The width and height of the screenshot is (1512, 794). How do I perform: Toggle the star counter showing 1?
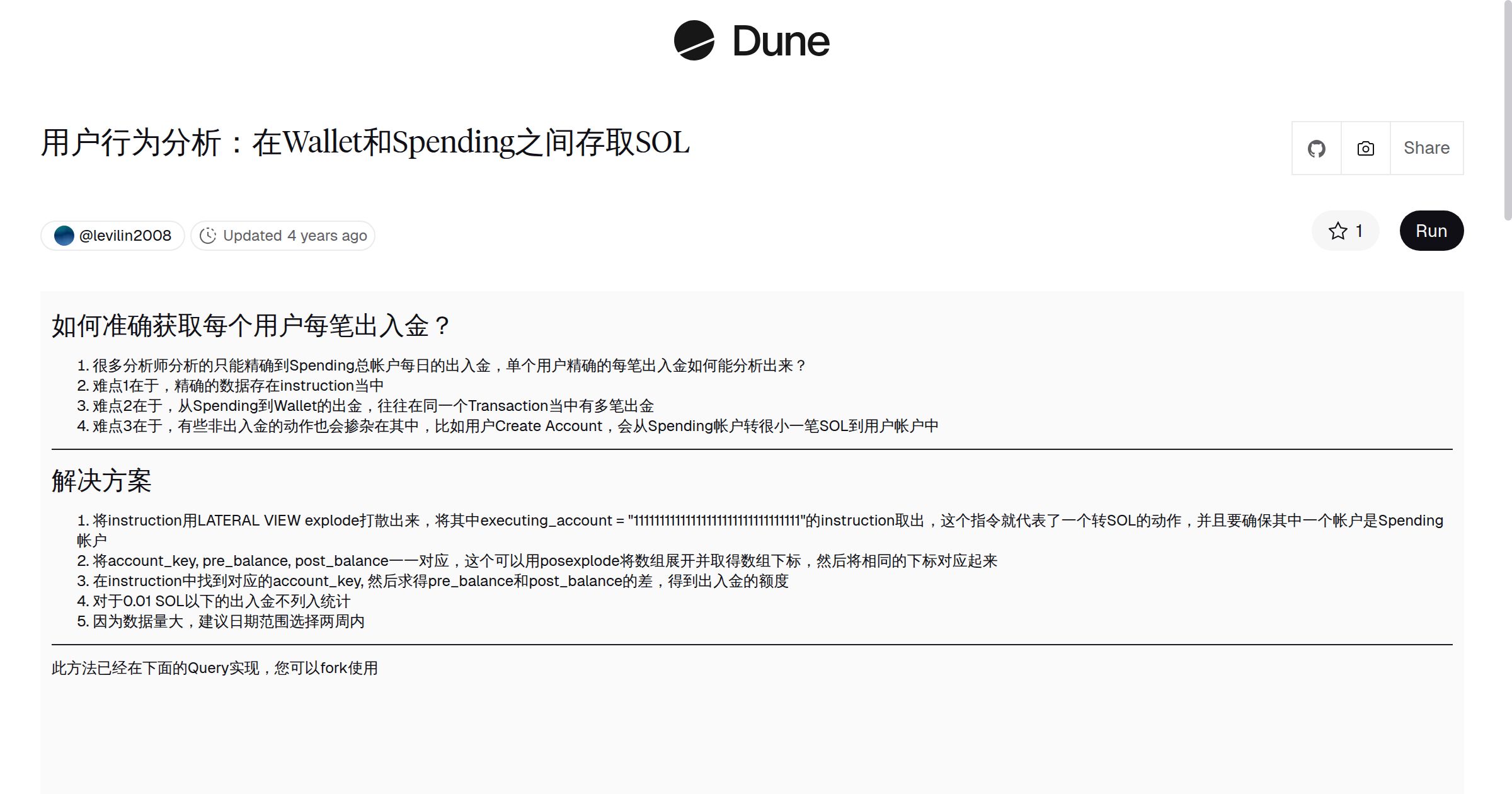point(1346,231)
